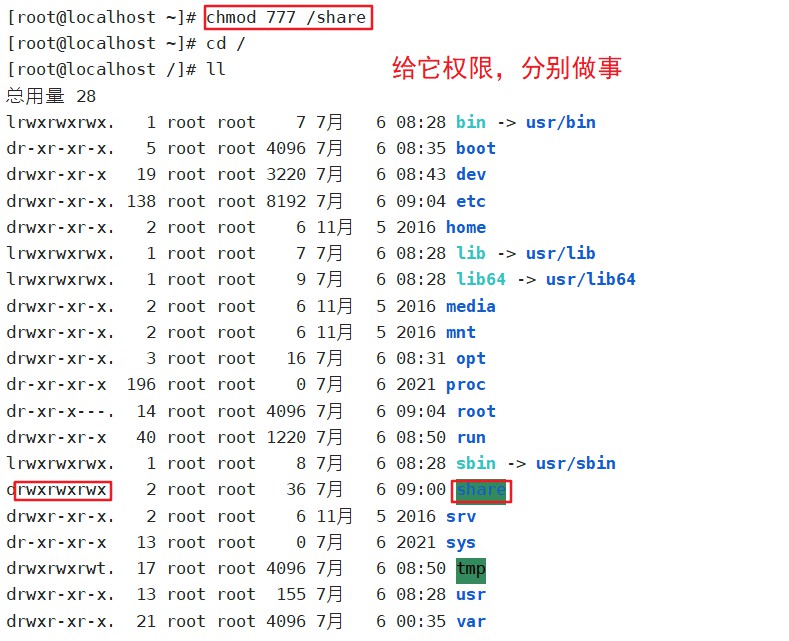The image size is (789, 641).
Task: Click the 'usr' directory name
Action: 470,595
